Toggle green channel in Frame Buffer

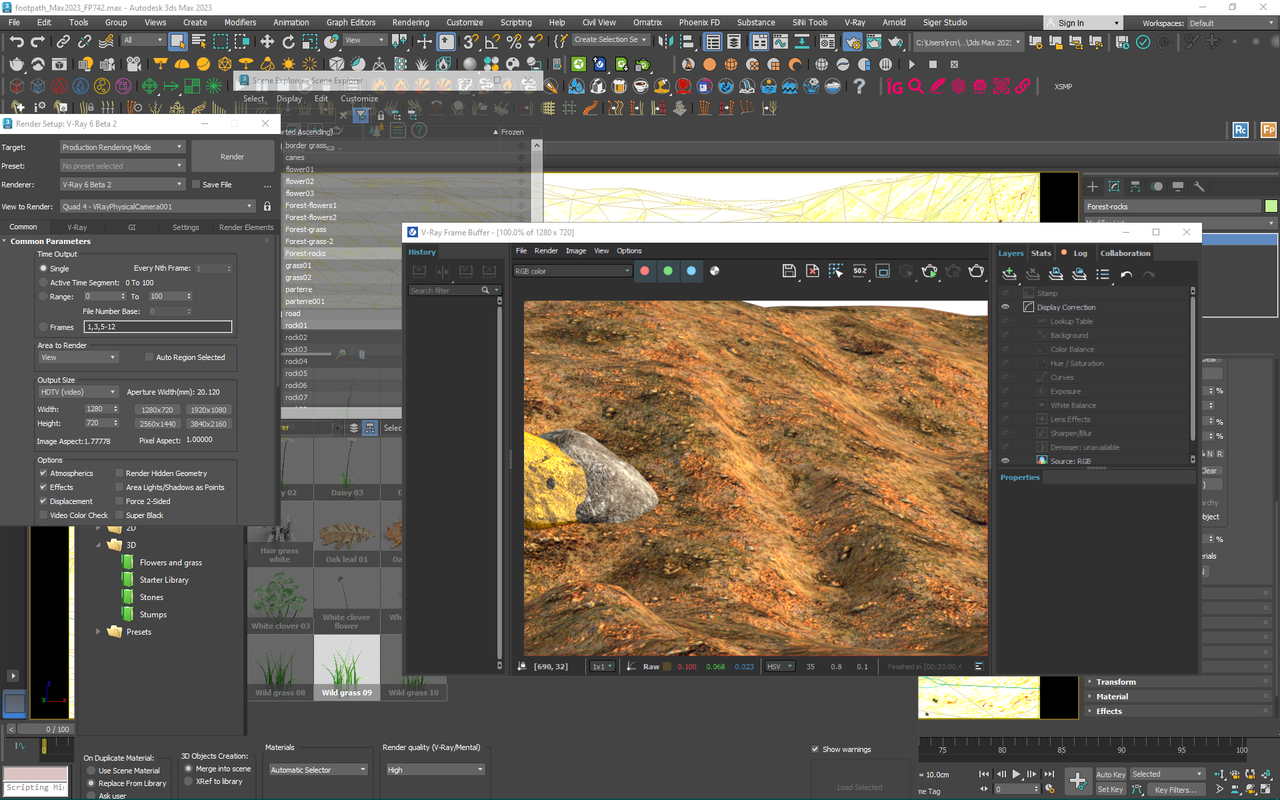click(668, 271)
